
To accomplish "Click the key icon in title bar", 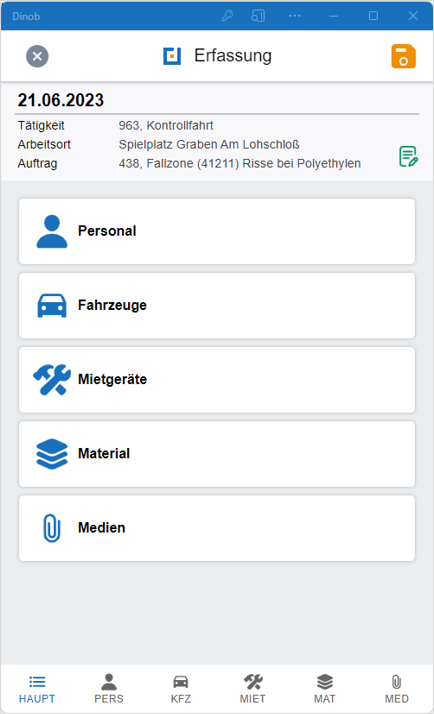I will (227, 16).
